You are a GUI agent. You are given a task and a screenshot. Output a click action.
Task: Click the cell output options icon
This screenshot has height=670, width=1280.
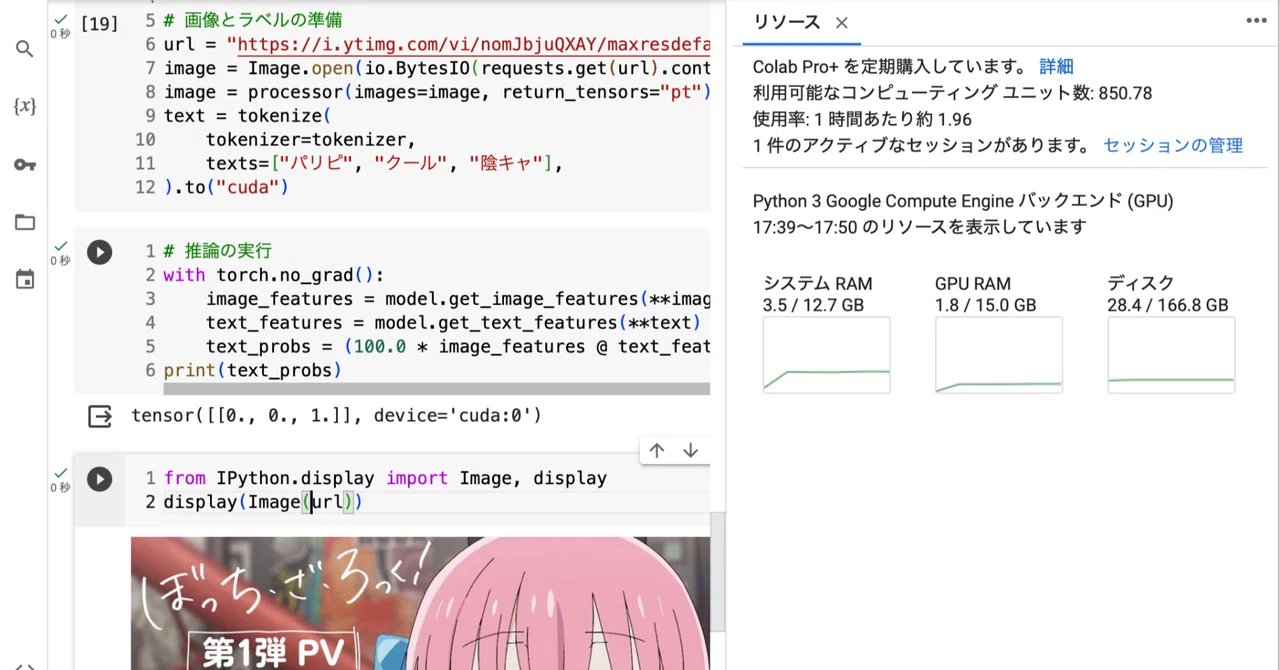coord(100,416)
